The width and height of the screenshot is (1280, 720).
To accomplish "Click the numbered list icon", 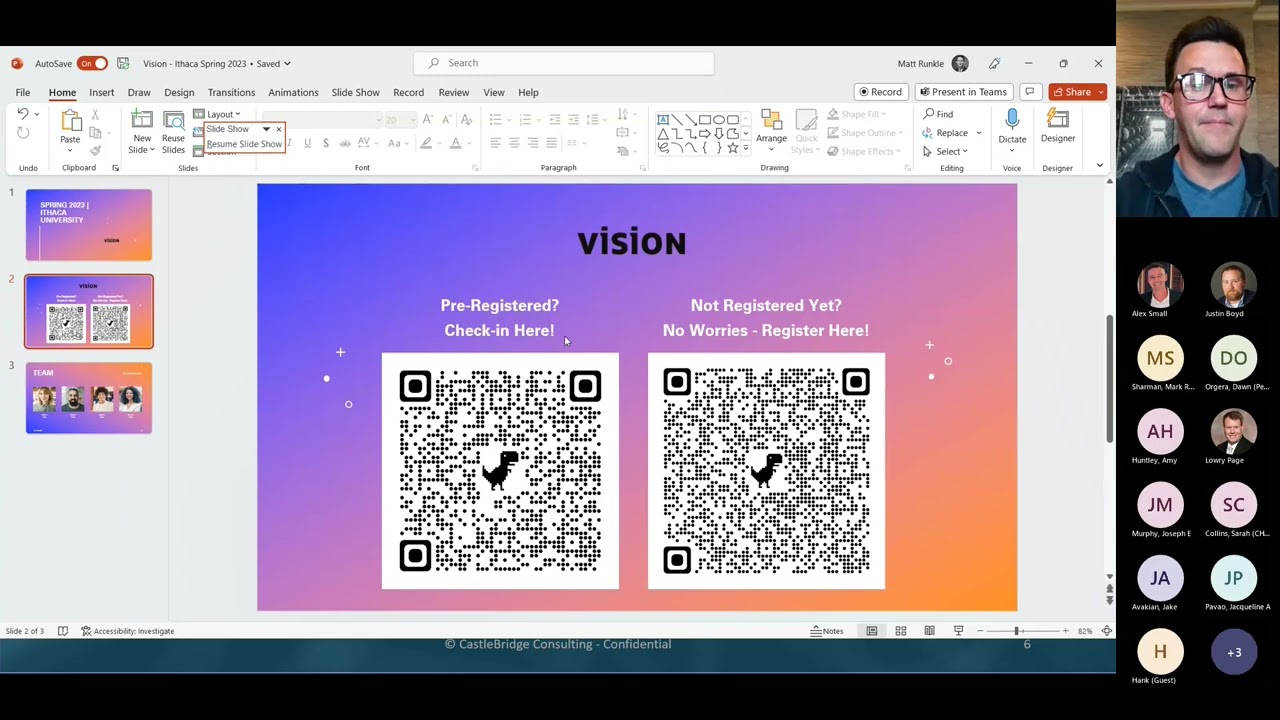I will 525,119.
